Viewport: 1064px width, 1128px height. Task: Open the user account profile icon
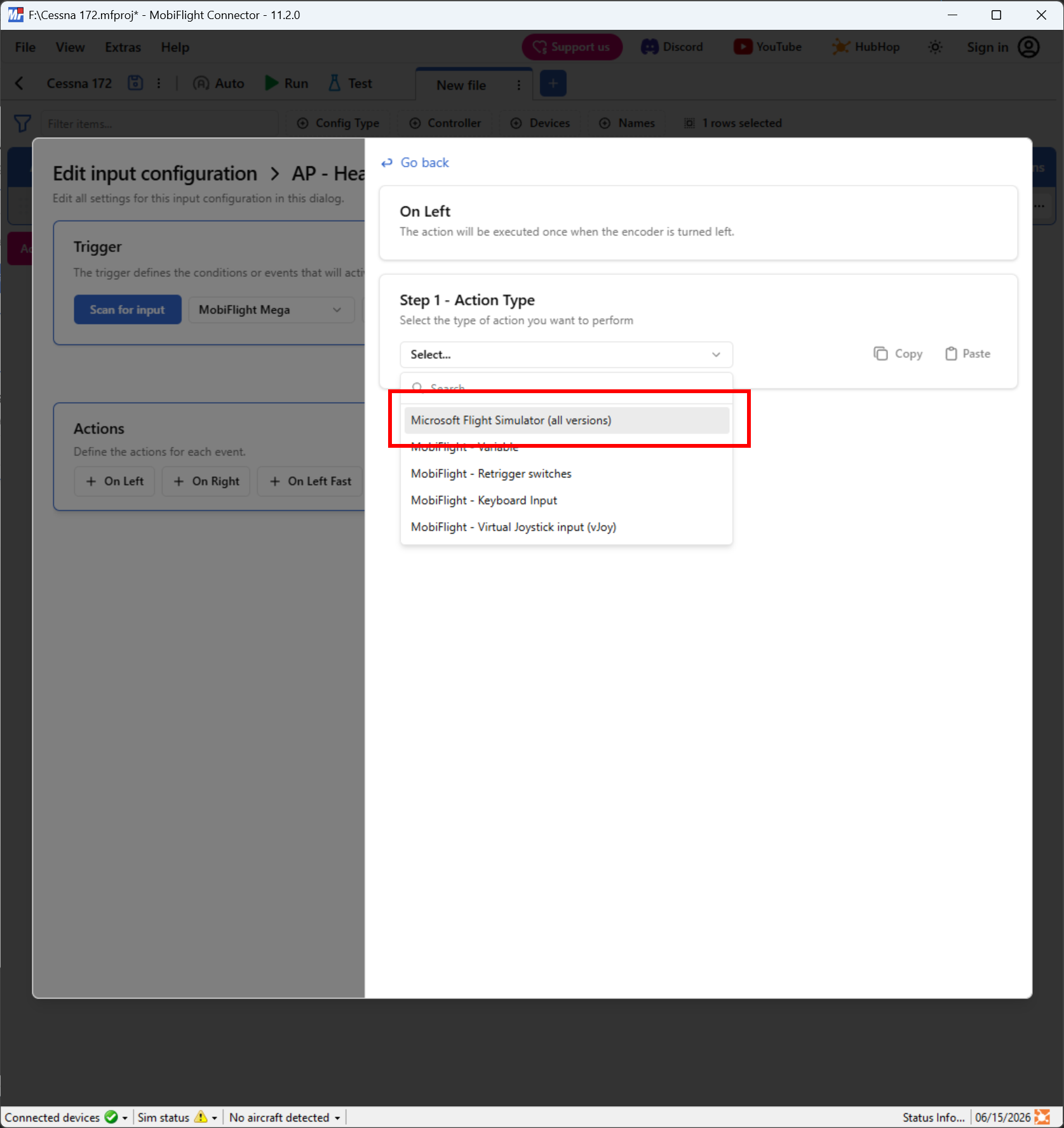click(1028, 47)
